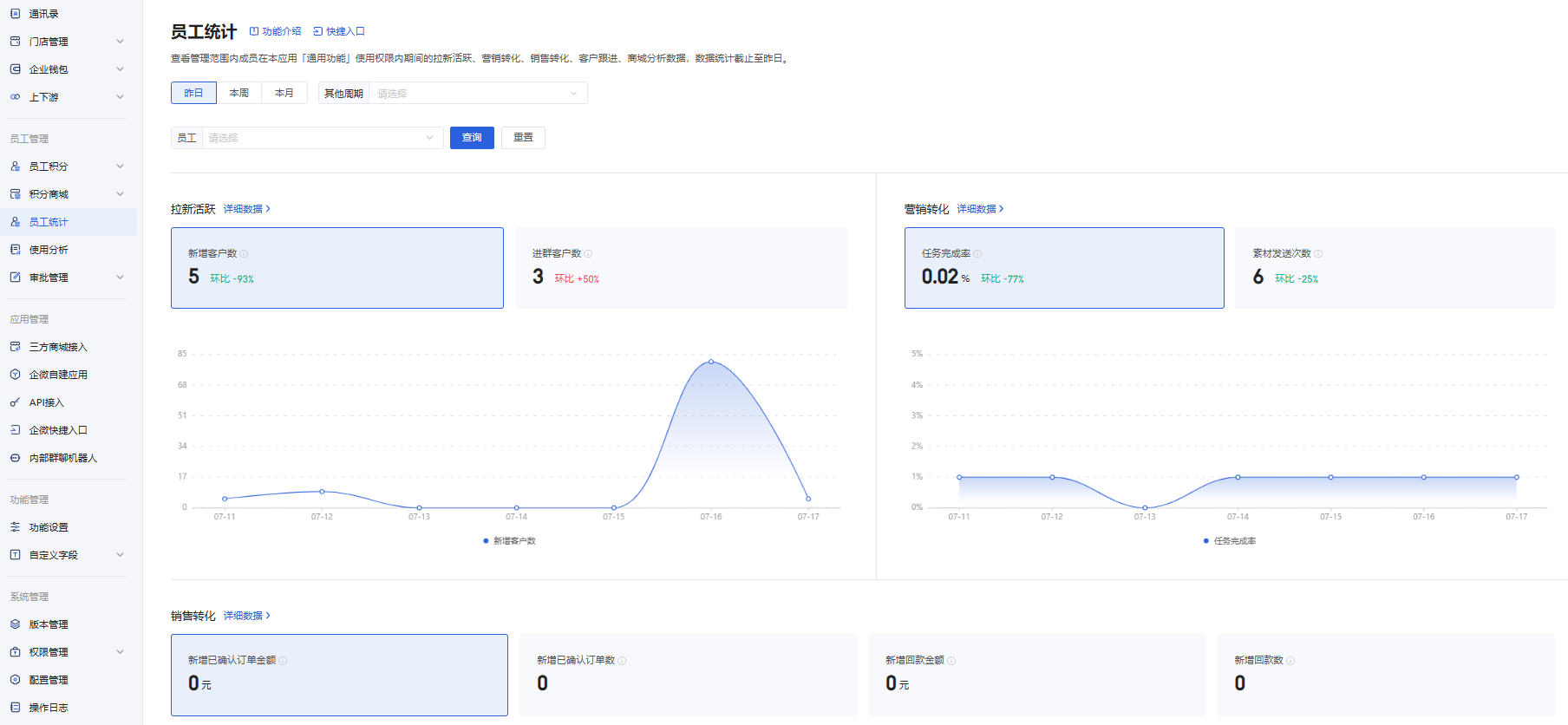Click the 重置 button
The image size is (1568, 725).
point(523,138)
